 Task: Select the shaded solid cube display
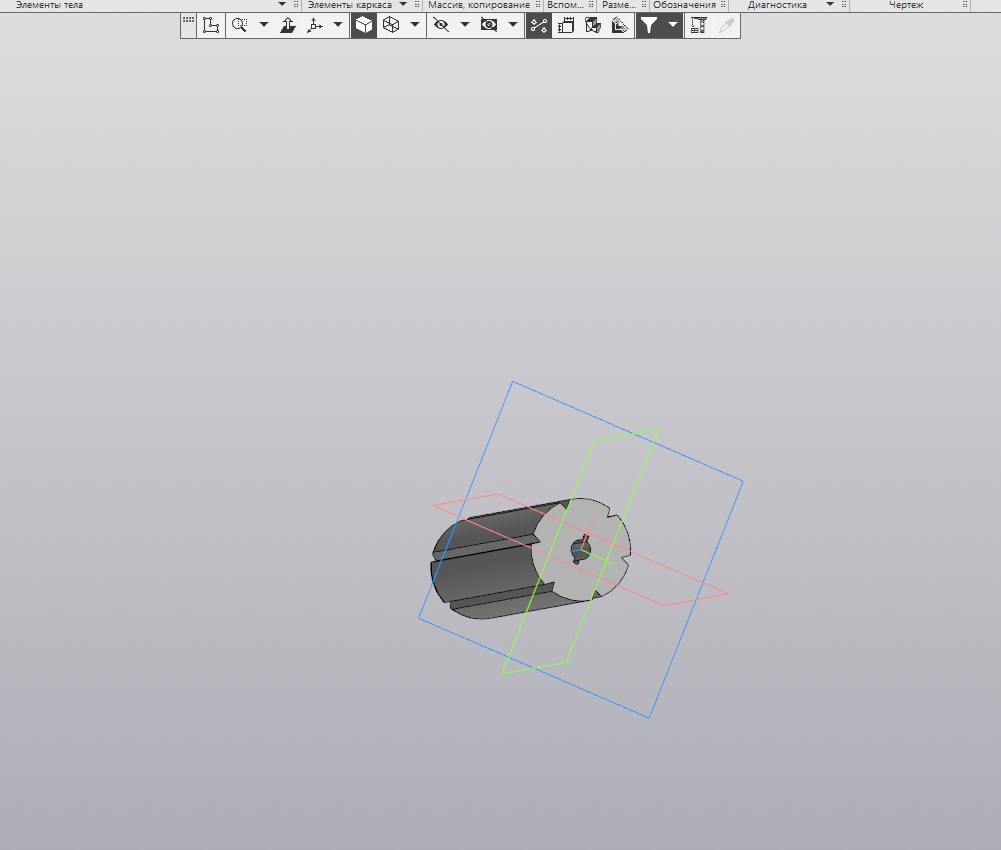point(364,26)
